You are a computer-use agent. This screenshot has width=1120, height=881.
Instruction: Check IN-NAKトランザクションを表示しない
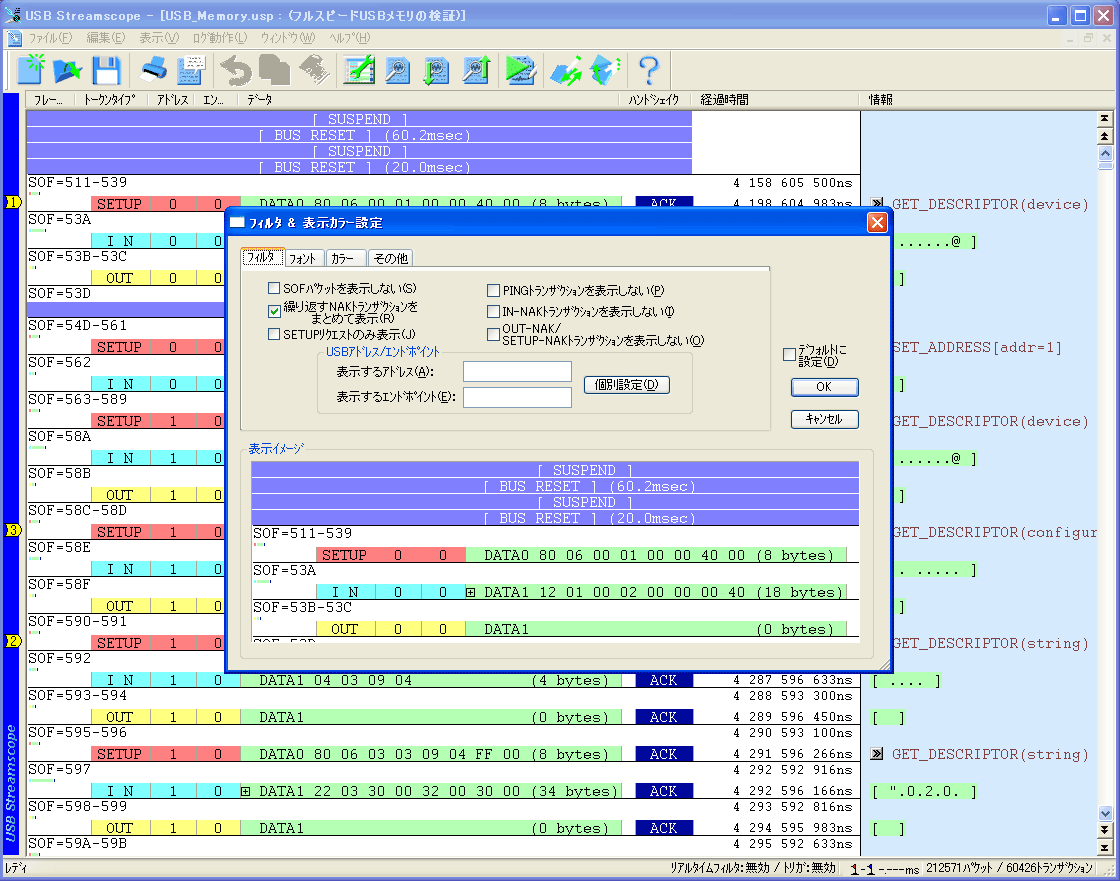coord(493,312)
